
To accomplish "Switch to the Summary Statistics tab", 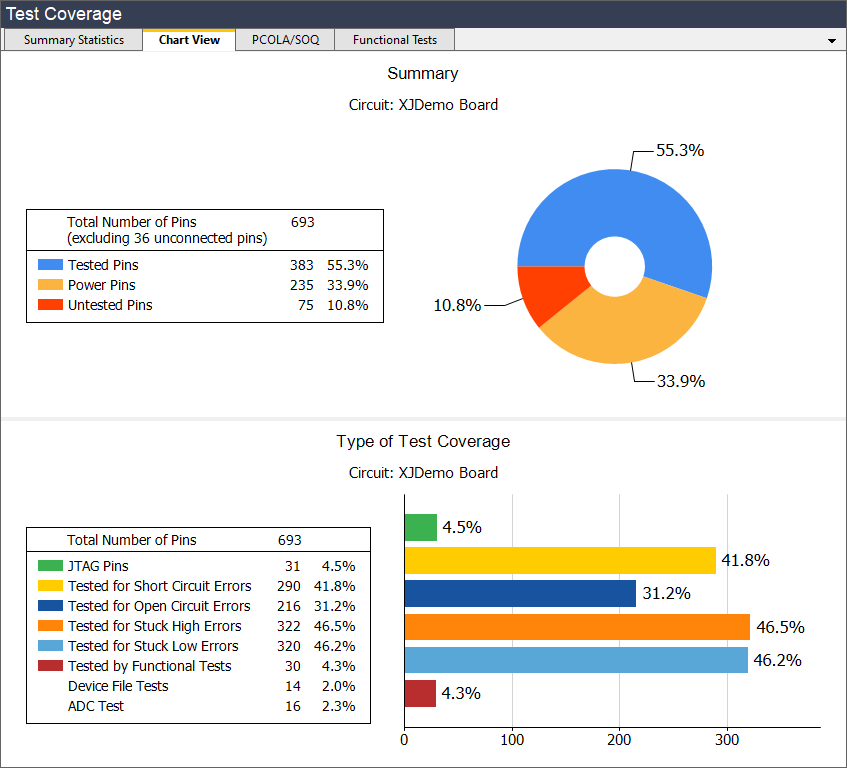I will pos(73,40).
